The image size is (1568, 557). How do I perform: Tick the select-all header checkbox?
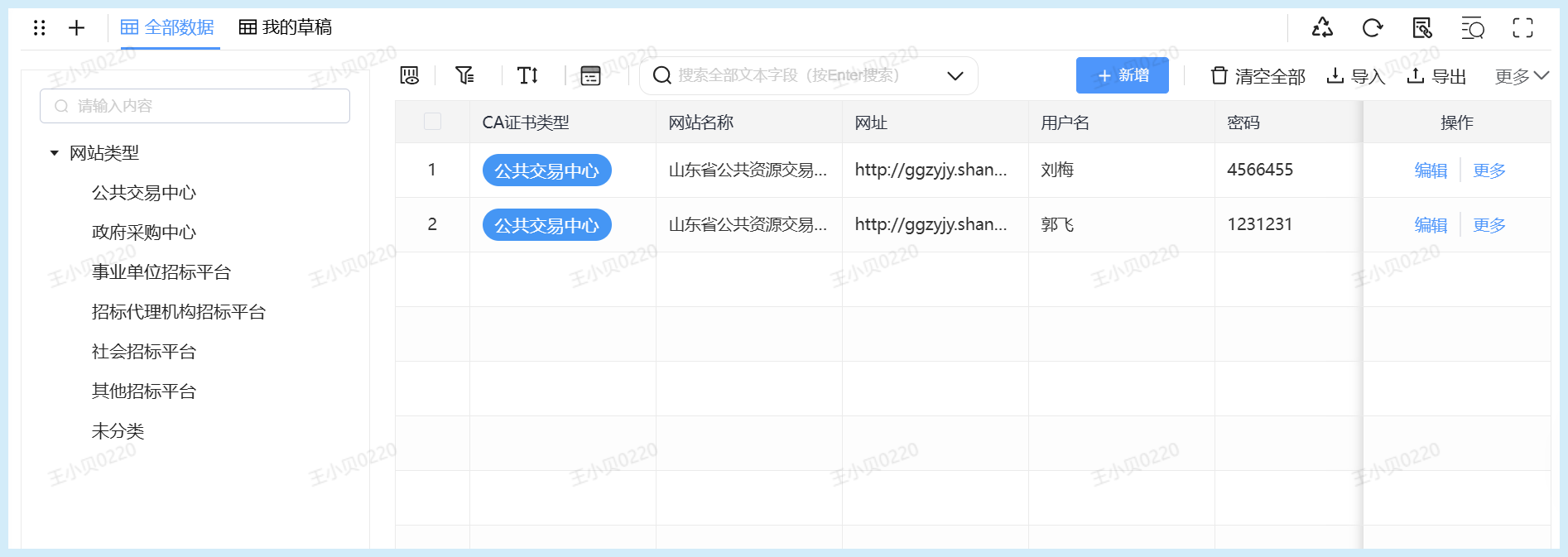[432, 122]
